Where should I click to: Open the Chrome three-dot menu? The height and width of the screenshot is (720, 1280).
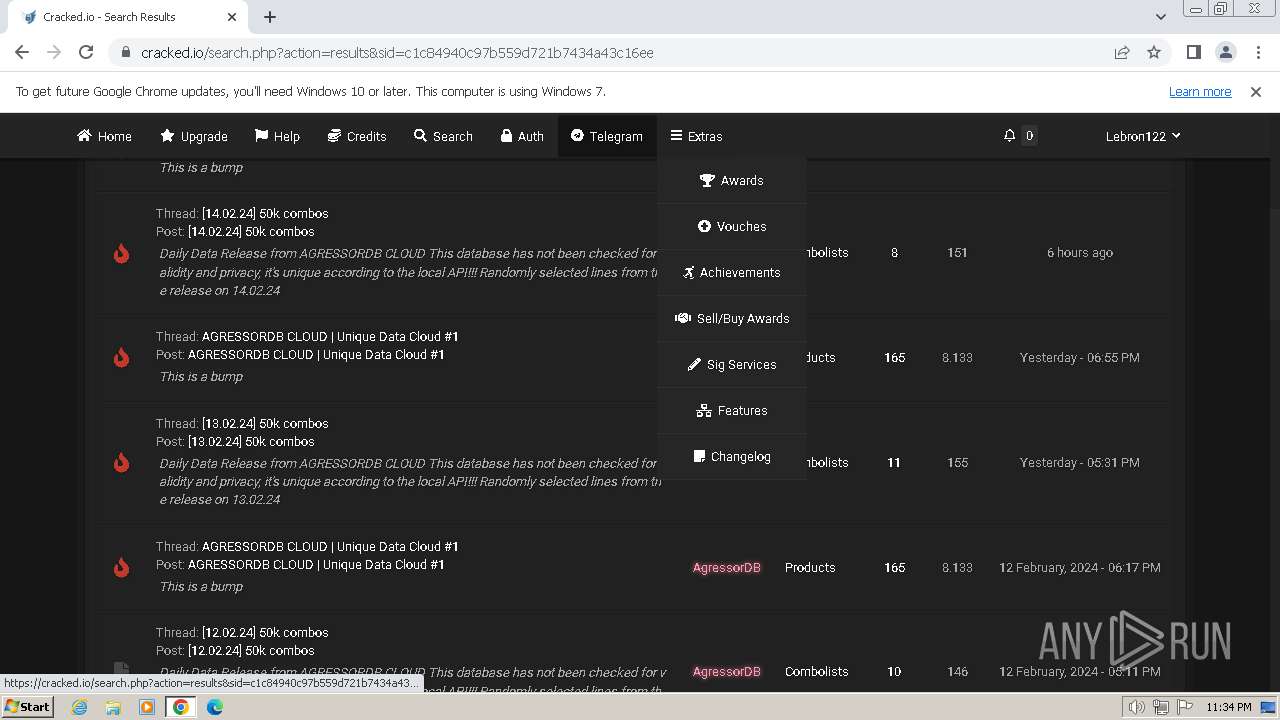point(1257,52)
